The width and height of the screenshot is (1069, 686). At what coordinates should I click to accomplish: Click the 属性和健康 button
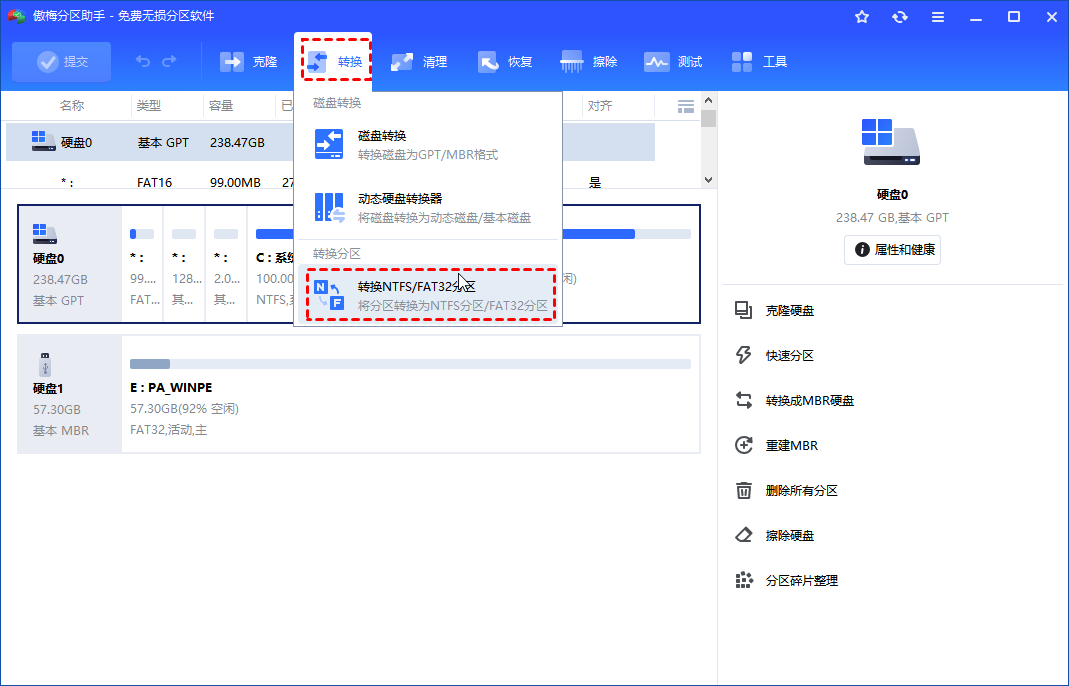[892, 250]
